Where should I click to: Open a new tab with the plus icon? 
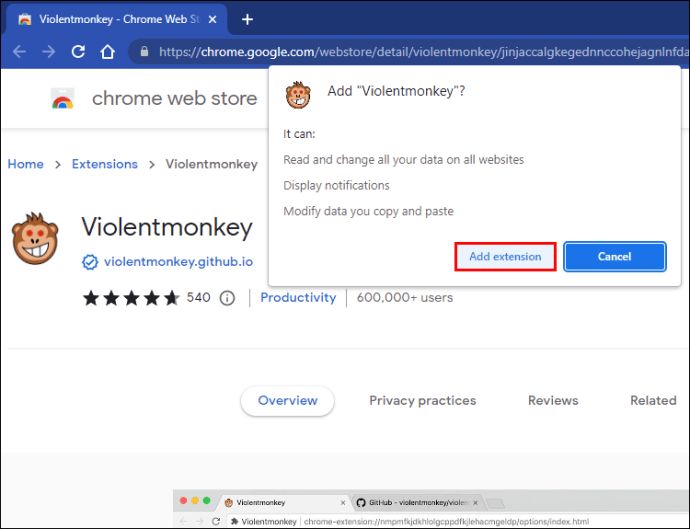coord(247,19)
